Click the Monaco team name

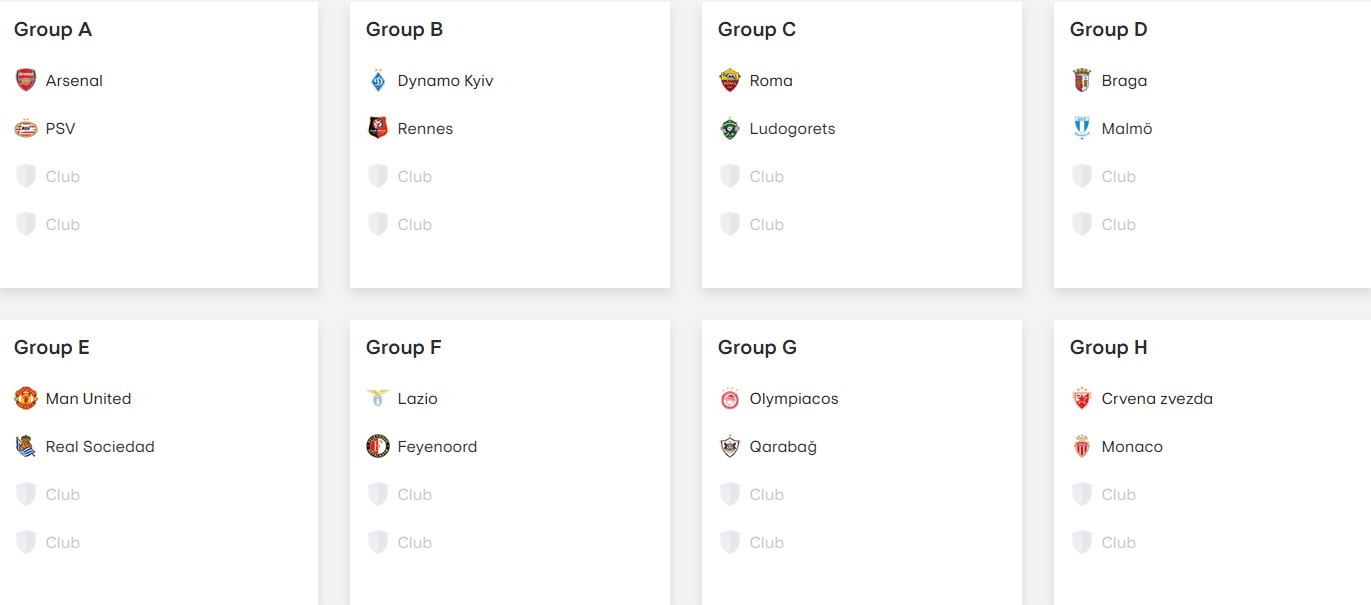pyautogui.click(x=1132, y=446)
